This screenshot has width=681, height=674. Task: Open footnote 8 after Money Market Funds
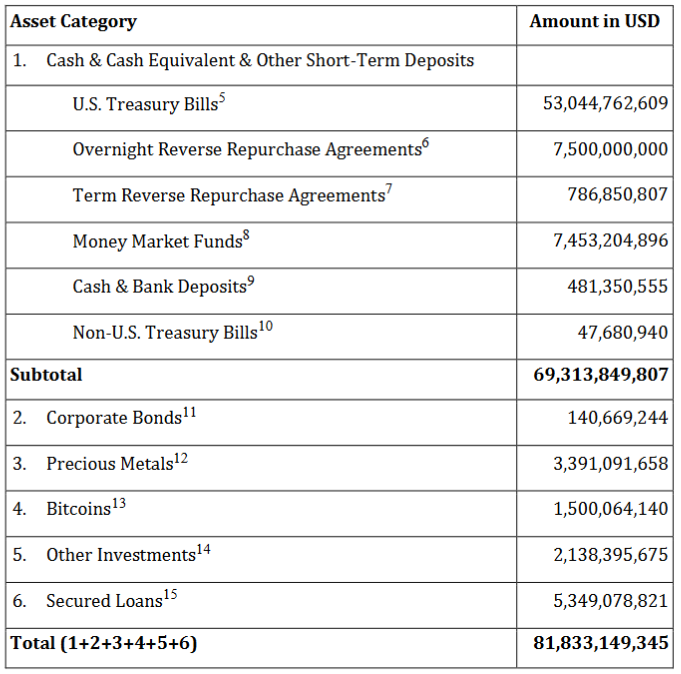(x=246, y=236)
